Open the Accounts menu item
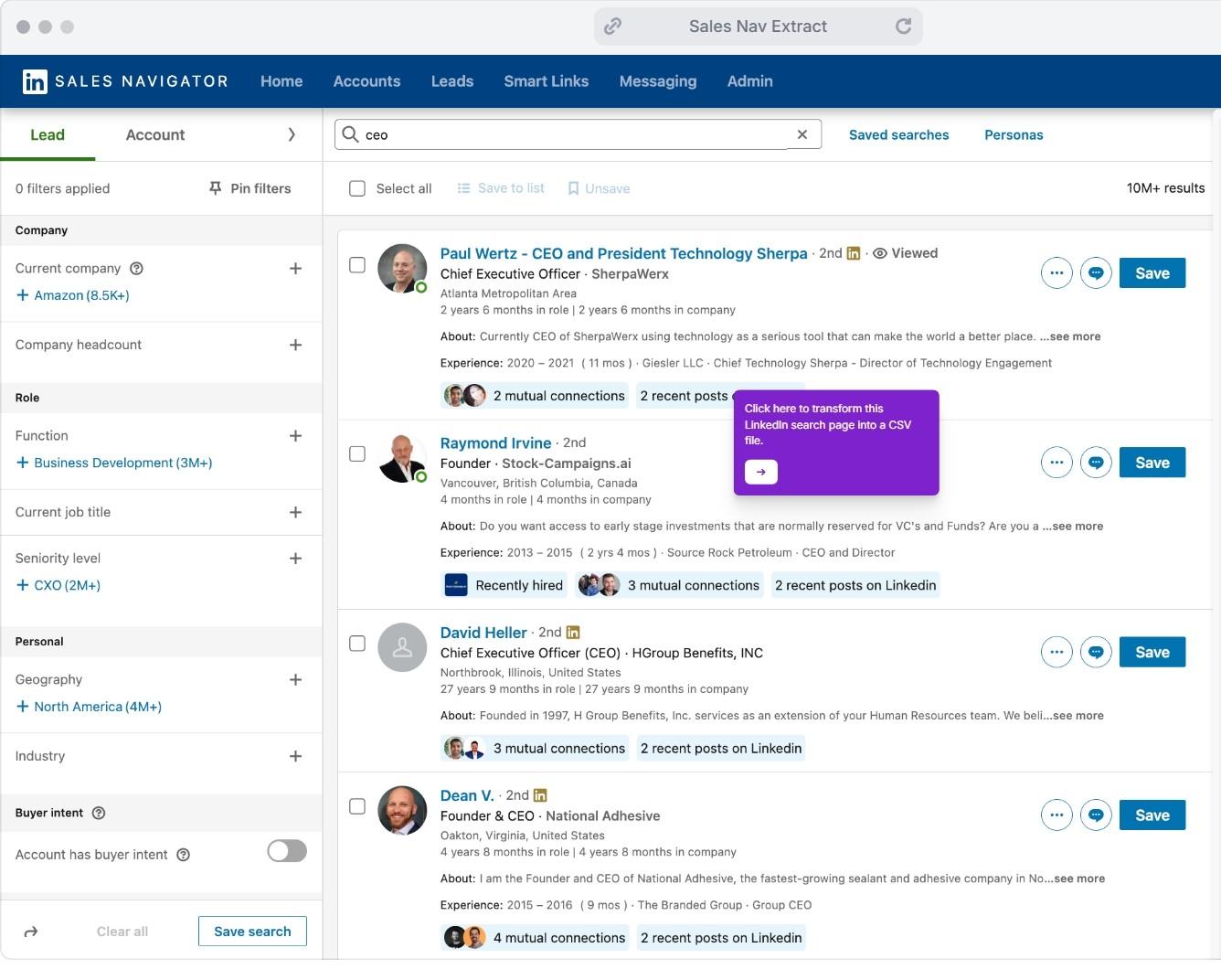1221x980 pixels. click(366, 81)
